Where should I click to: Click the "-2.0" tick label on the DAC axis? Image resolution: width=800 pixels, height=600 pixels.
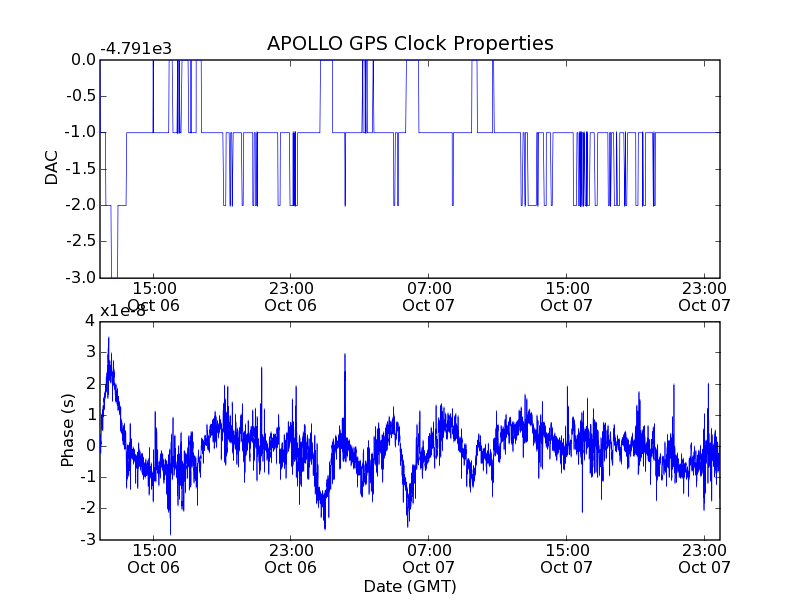pyautogui.click(x=81, y=205)
